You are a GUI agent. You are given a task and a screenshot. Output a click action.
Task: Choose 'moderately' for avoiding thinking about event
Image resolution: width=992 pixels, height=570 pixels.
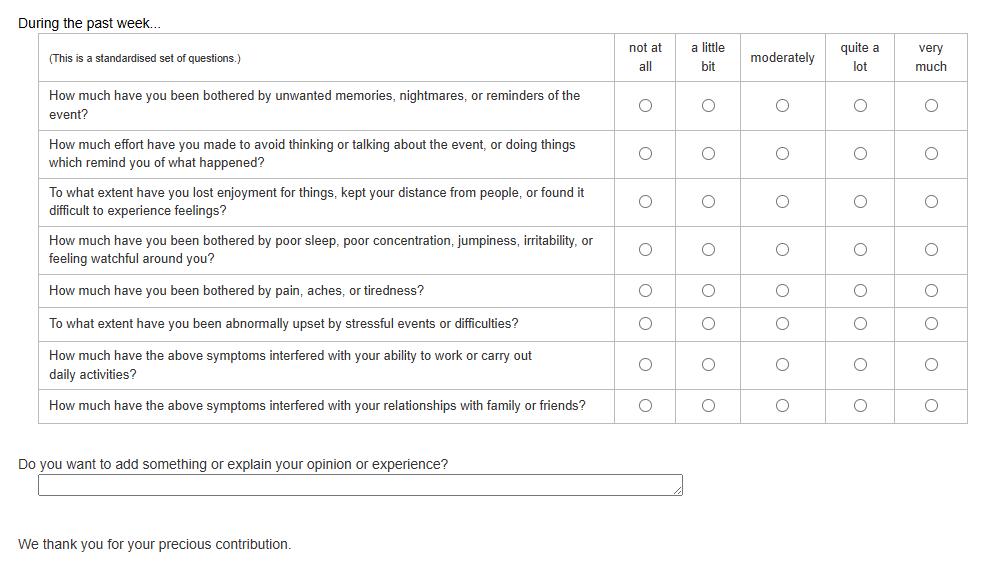(x=782, y=153)
